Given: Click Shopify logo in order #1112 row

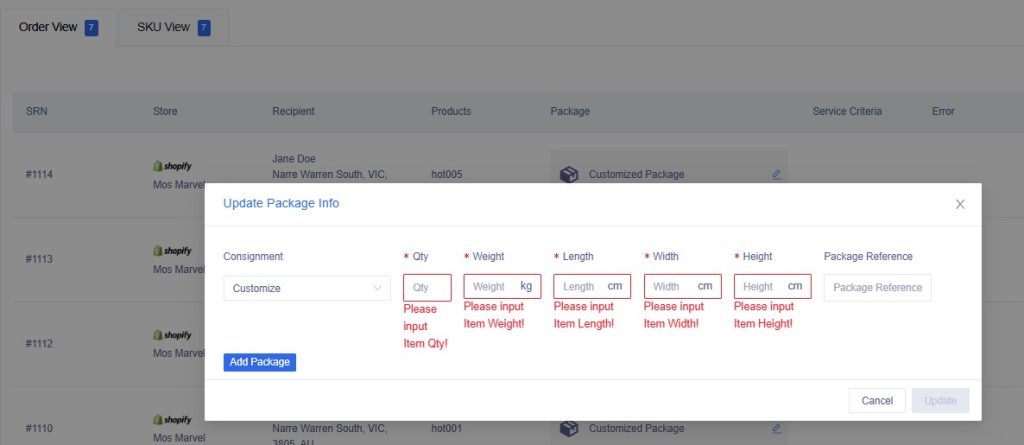Looking at the screenshot, I should [x=172, y=335].
